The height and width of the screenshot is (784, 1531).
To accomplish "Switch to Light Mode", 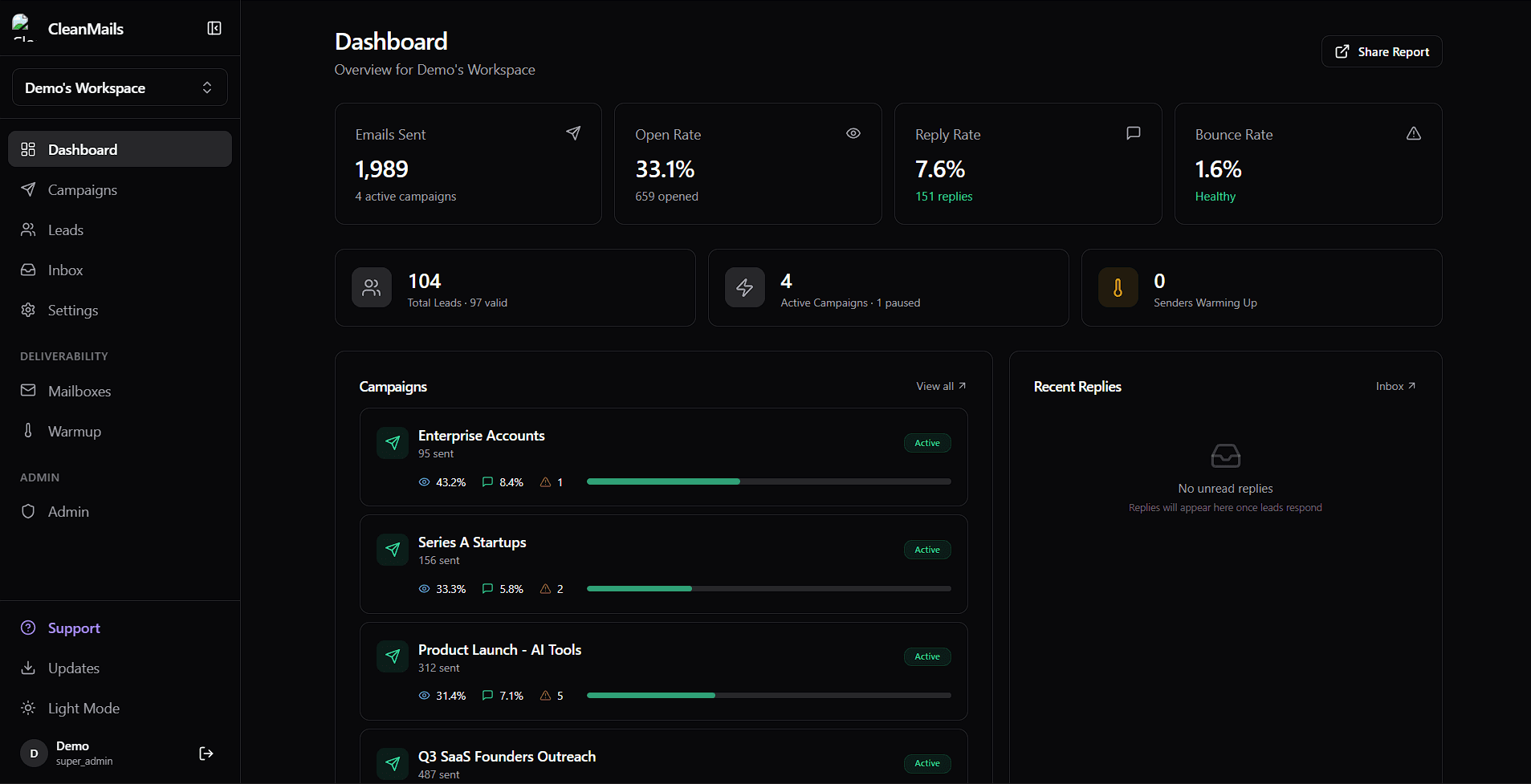I will click(120, 708).
